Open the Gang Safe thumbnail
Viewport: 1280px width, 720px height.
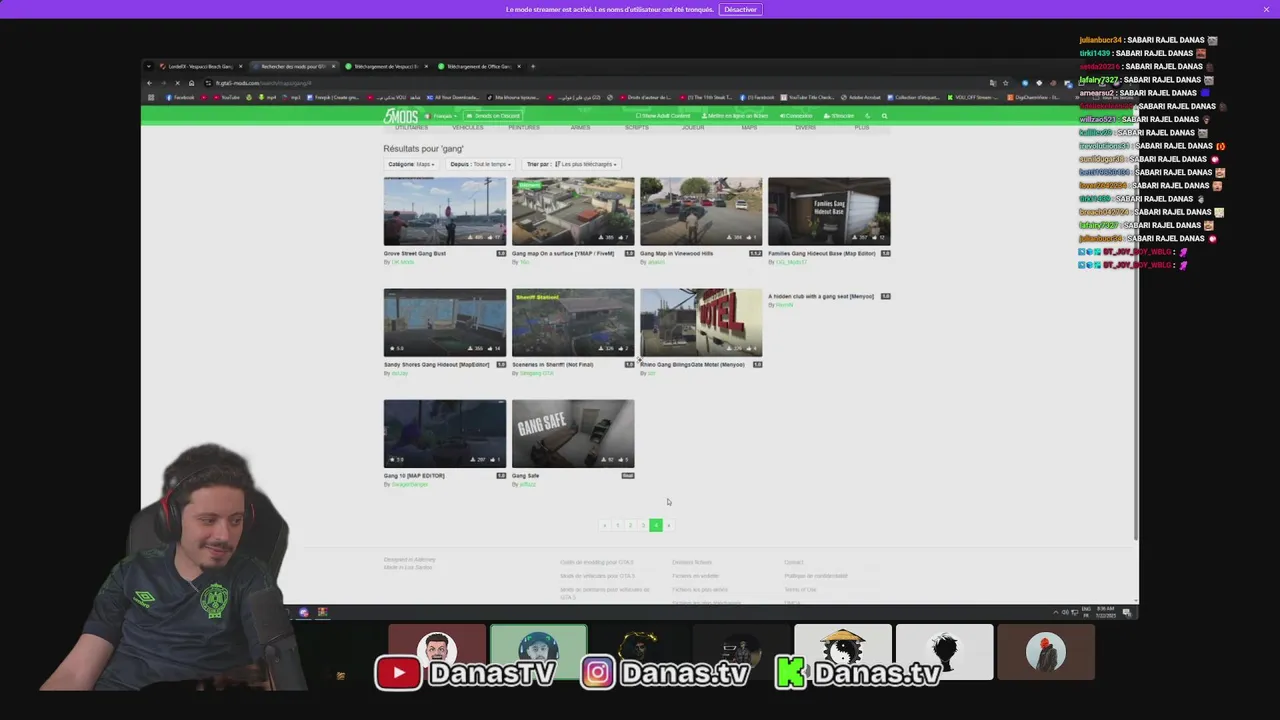pos(573,433)
